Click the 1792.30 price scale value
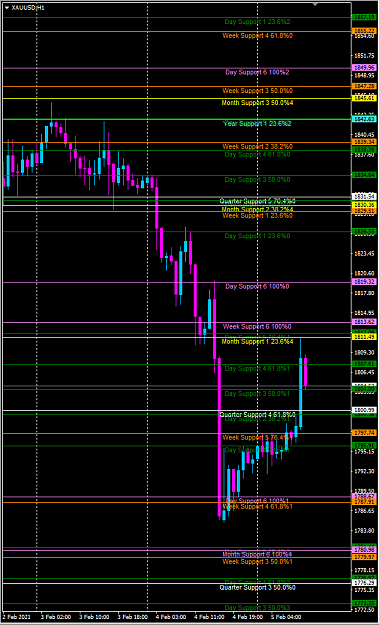This screenshot has width=379, height=625. pos(363,471)
